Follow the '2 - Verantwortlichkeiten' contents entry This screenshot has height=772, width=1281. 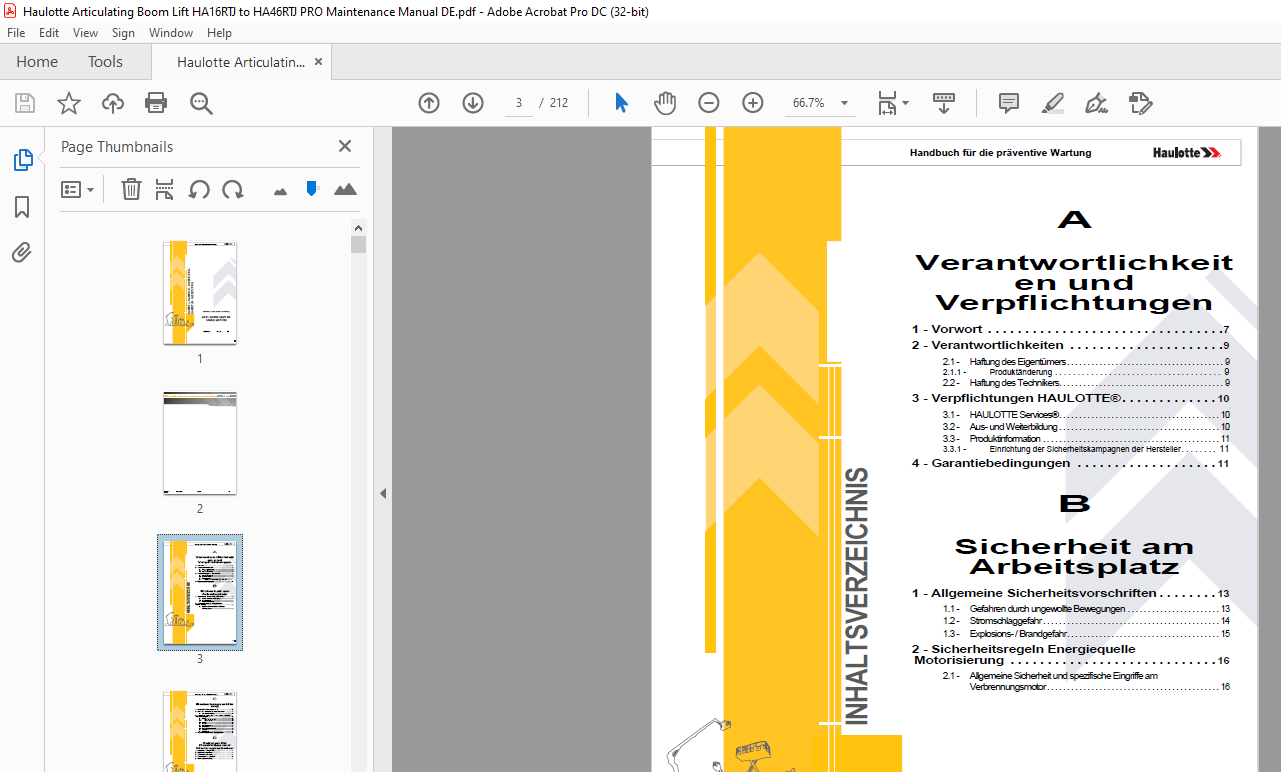1070,345
